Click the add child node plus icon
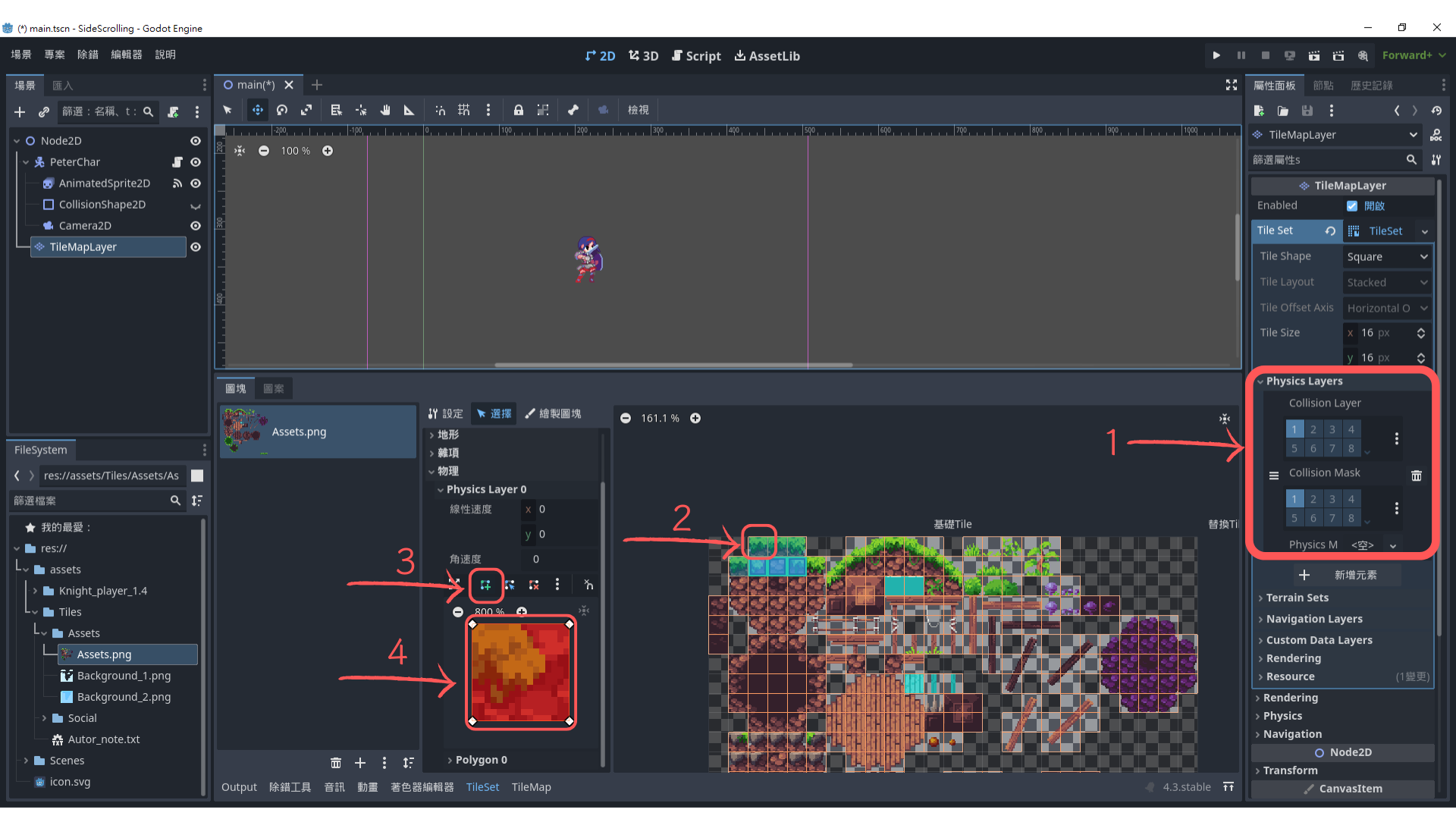Screen dimensions: 1456x819 (20, 112)
